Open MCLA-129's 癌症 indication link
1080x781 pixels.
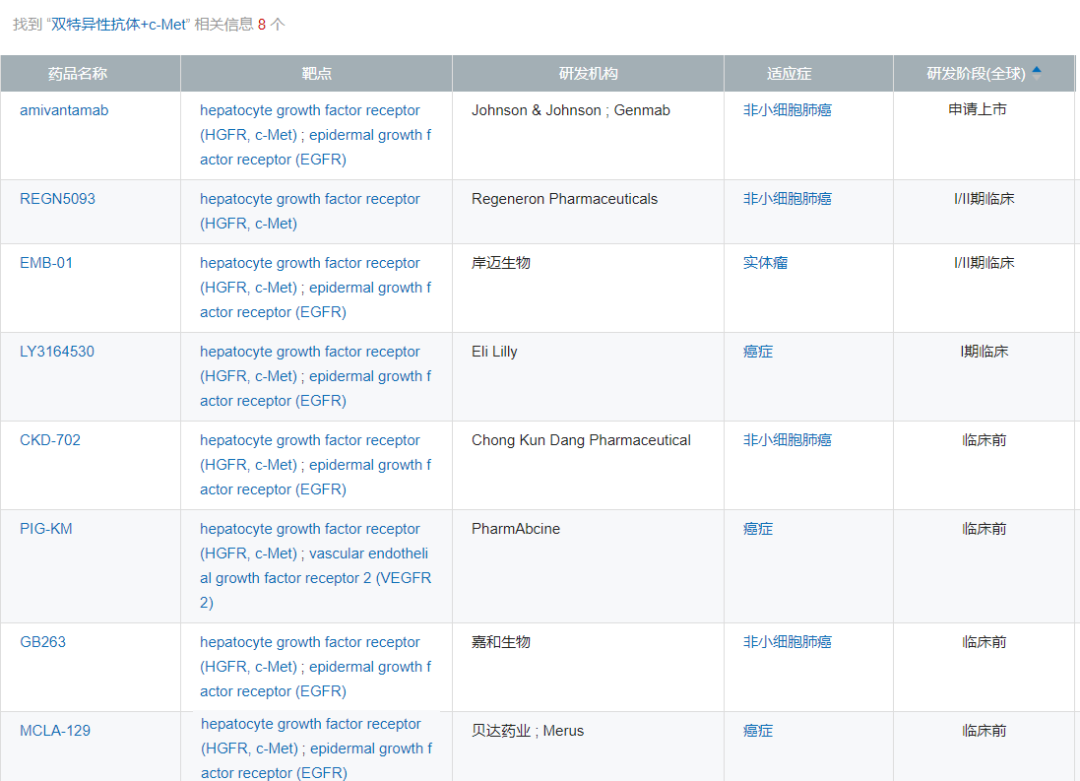click(758, 731)
